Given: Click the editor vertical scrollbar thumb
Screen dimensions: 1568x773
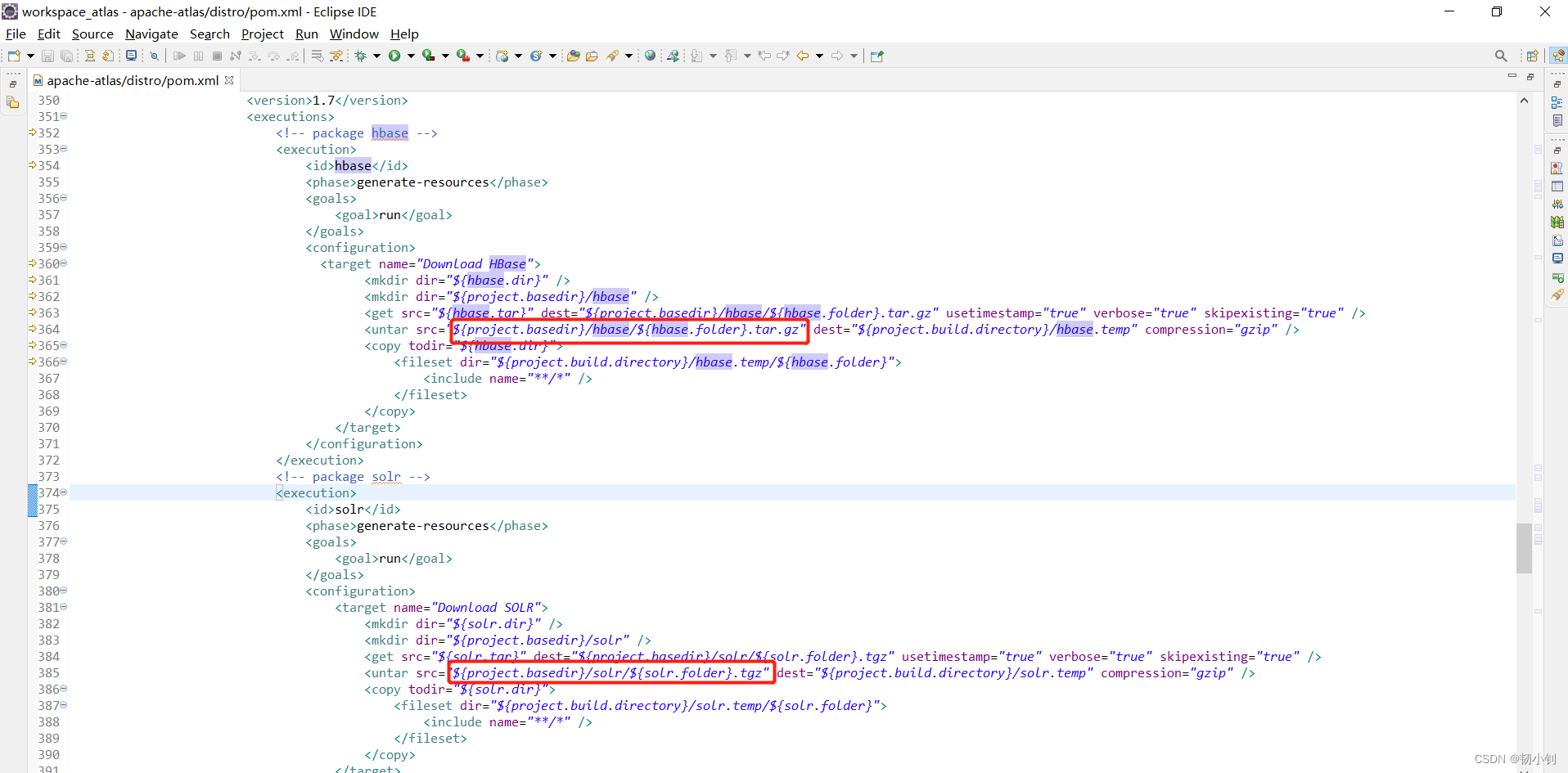Looking at the screenshot, I should coord(1523,548).
